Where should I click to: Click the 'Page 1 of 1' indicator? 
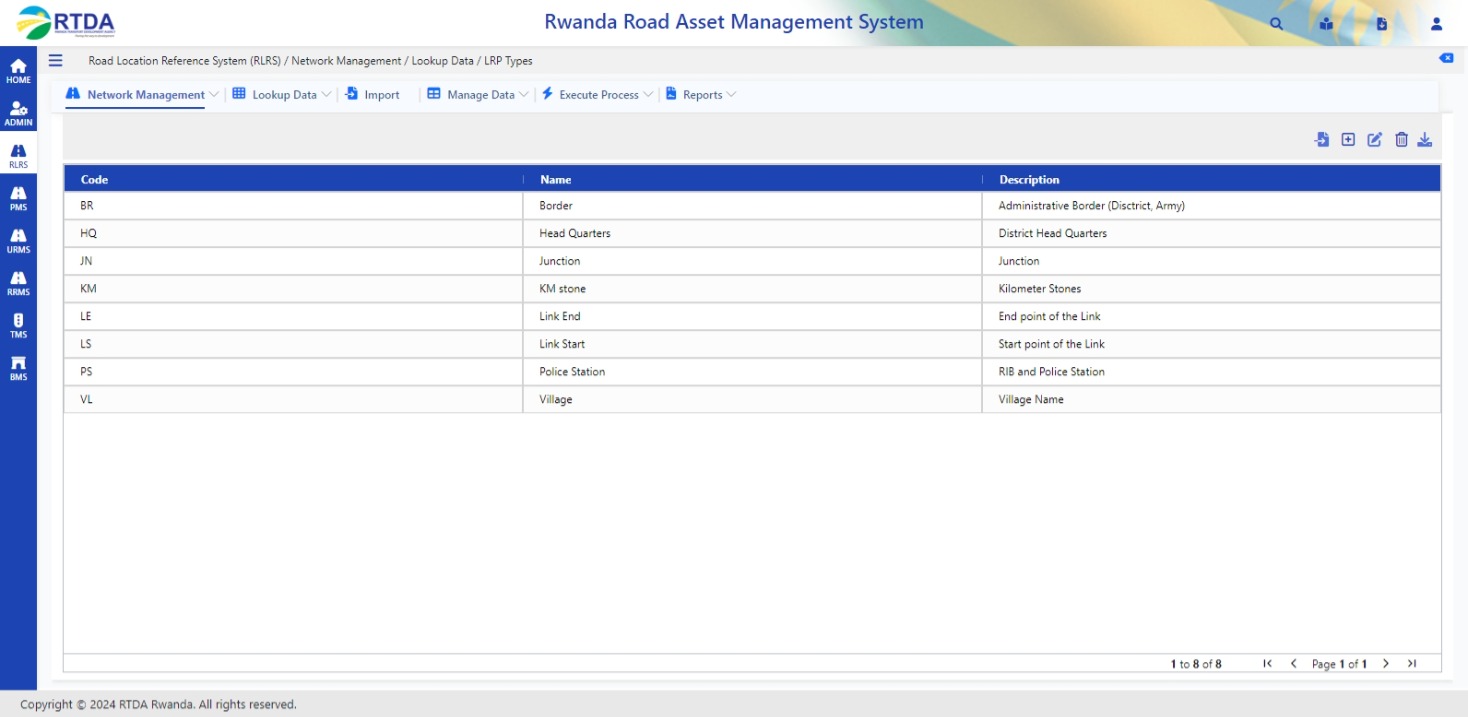click(x=1339, y=664)
